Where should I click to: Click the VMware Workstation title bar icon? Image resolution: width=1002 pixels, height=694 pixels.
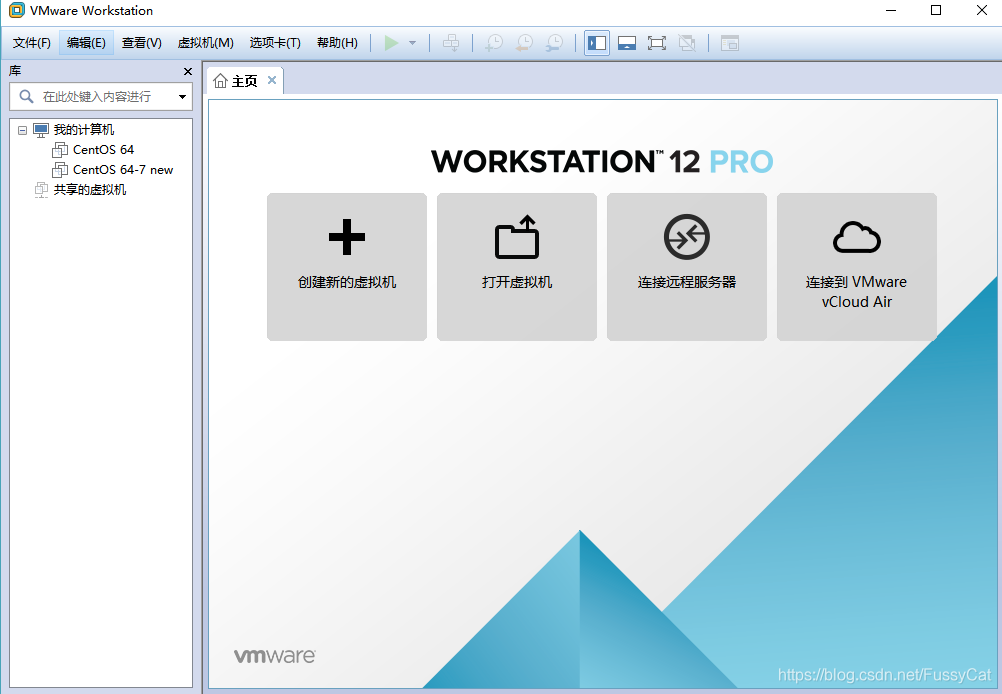click(17, 10)
